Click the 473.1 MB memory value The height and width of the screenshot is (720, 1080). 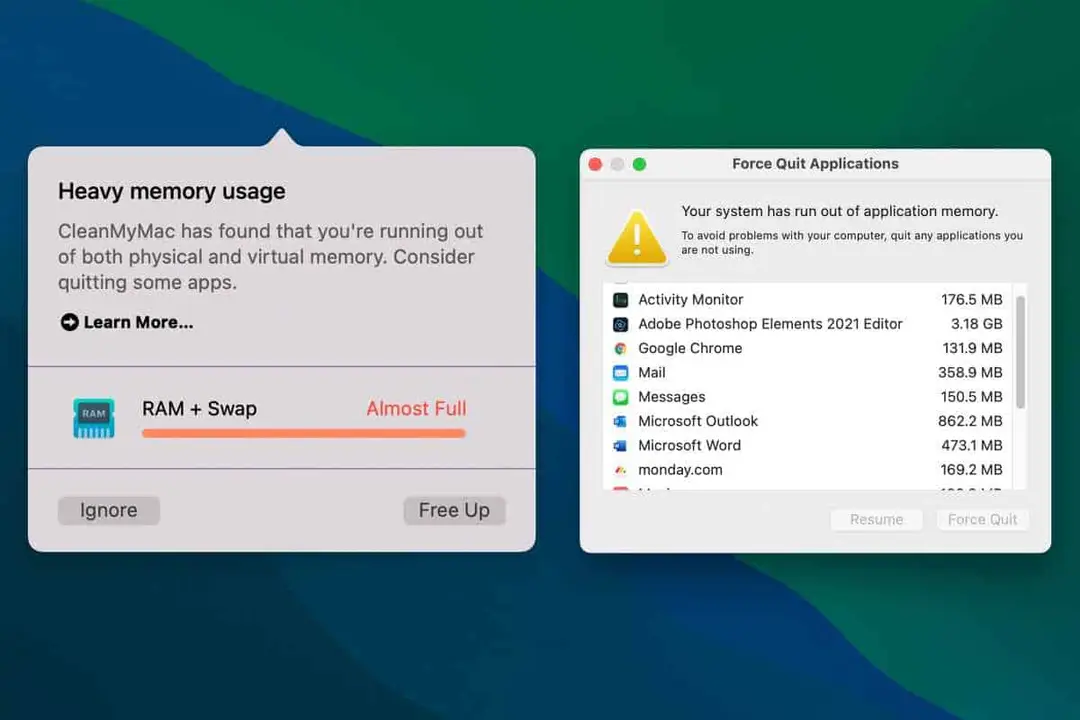point(972,446)
